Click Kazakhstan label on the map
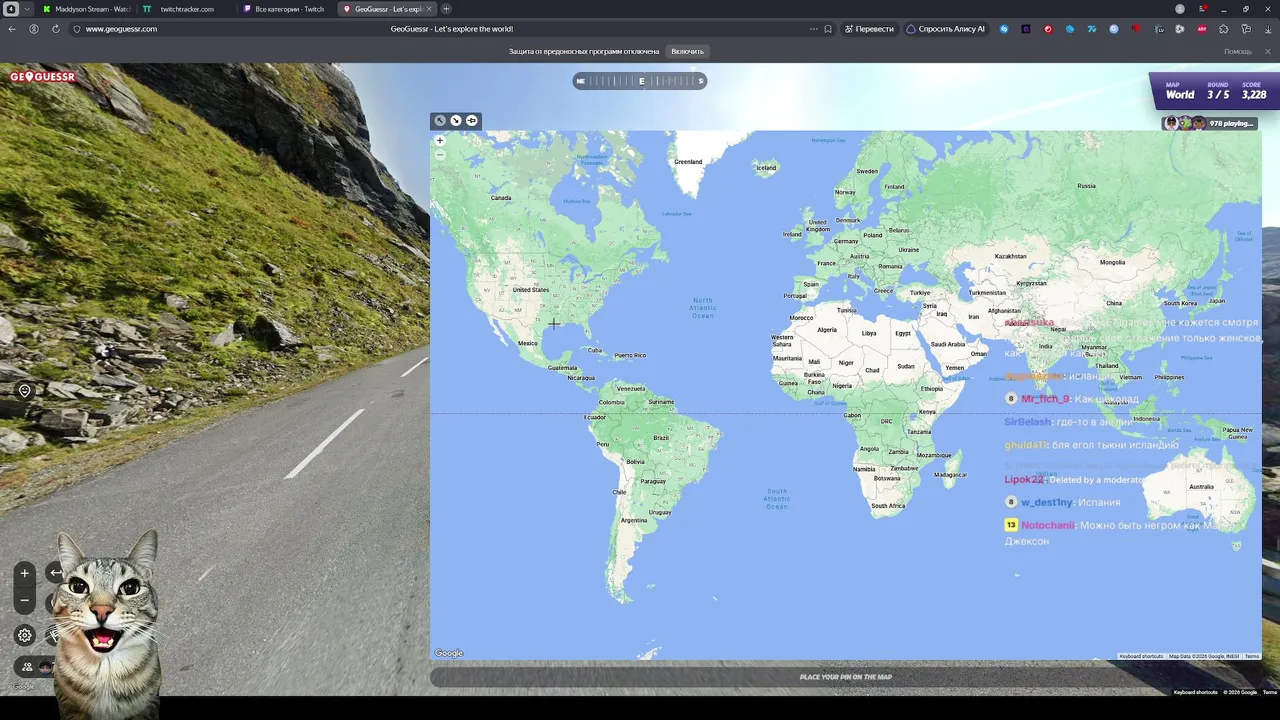 click(x=1010, y=256)
